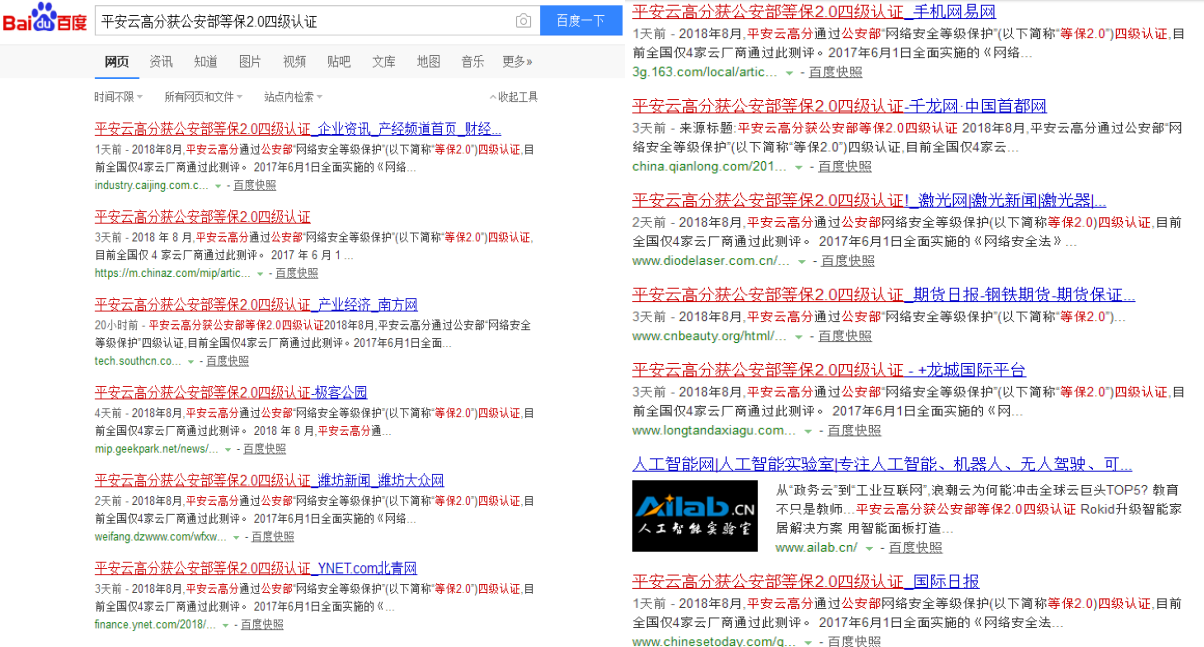Expand dropdown arrow next to 3g.163.com URL
Screen dimensions: 1204x647
coord(790,73)
